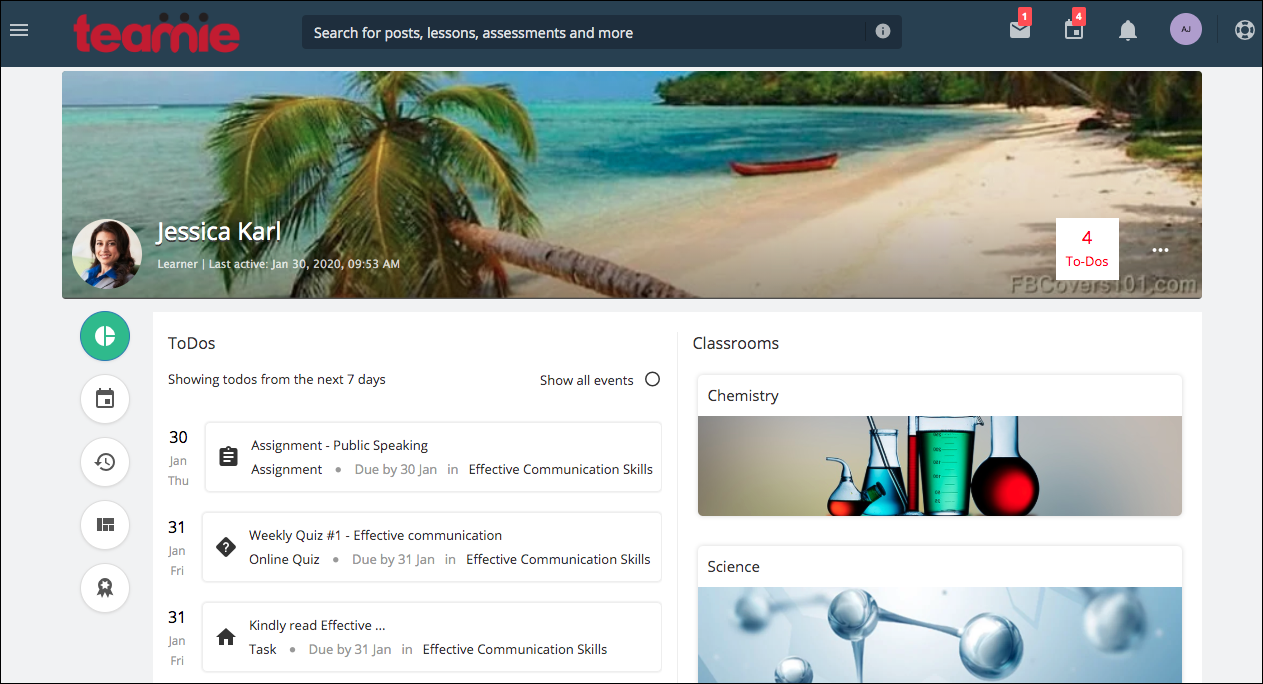This screenshot has width=1263, height=684.
Task: Click the ToDos section heading
Action: [x=192, y=343]
